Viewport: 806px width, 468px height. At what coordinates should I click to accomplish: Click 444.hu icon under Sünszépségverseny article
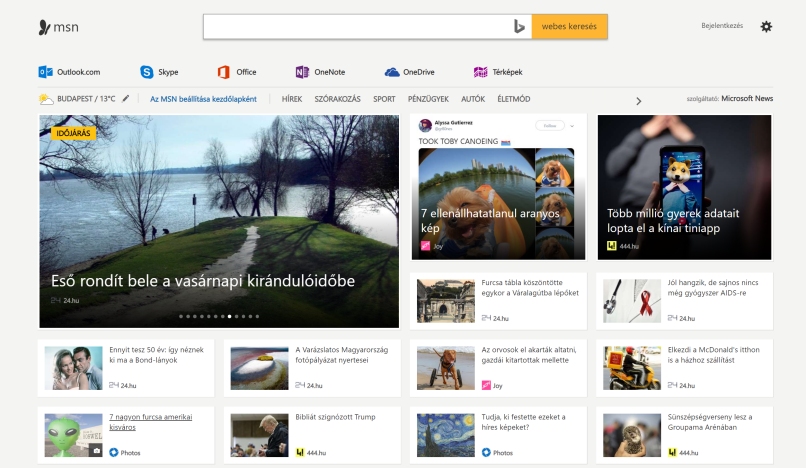tap(672, 453)
